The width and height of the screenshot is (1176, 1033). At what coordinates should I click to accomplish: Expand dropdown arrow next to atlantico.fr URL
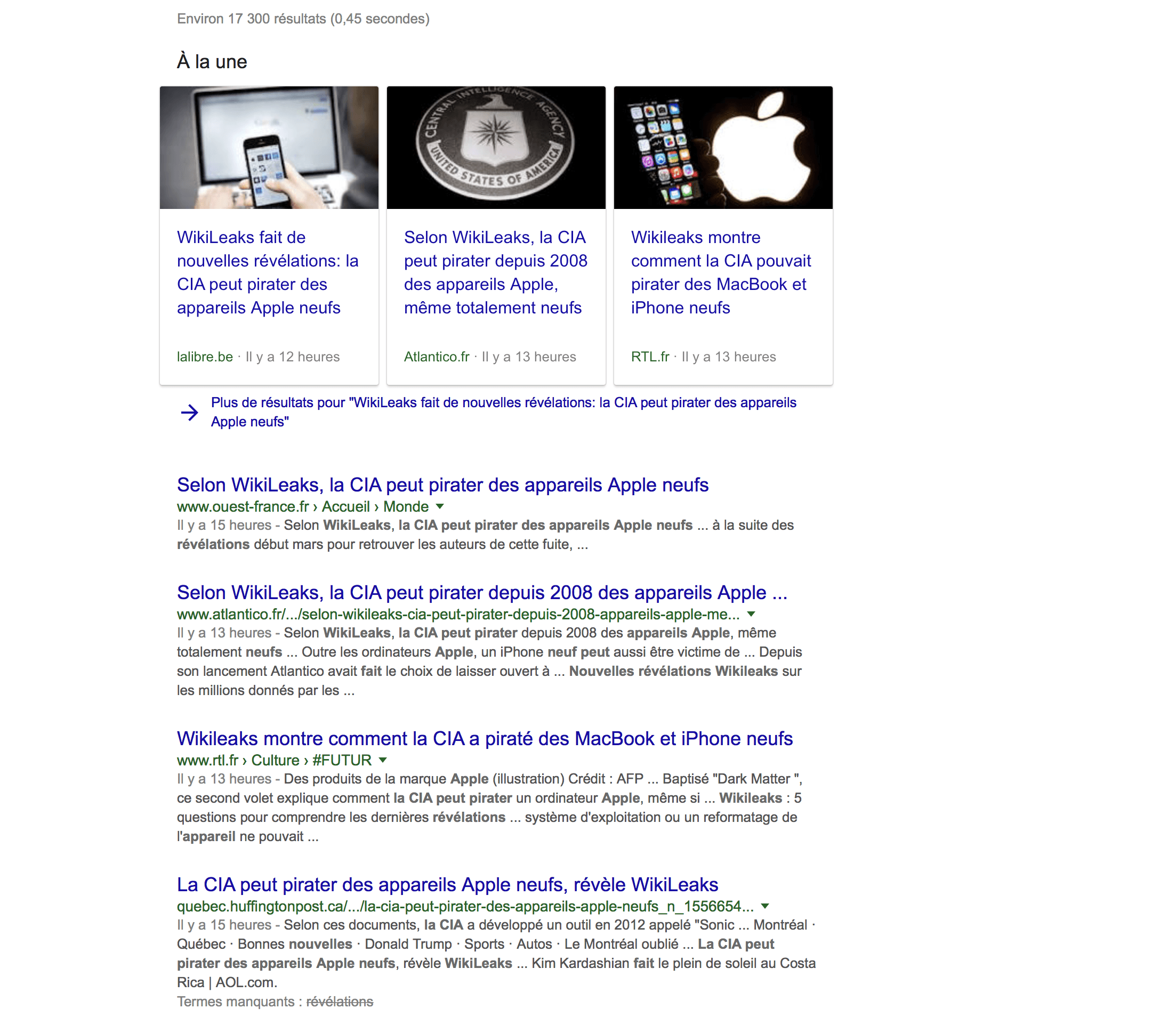[x=751, y=614]
